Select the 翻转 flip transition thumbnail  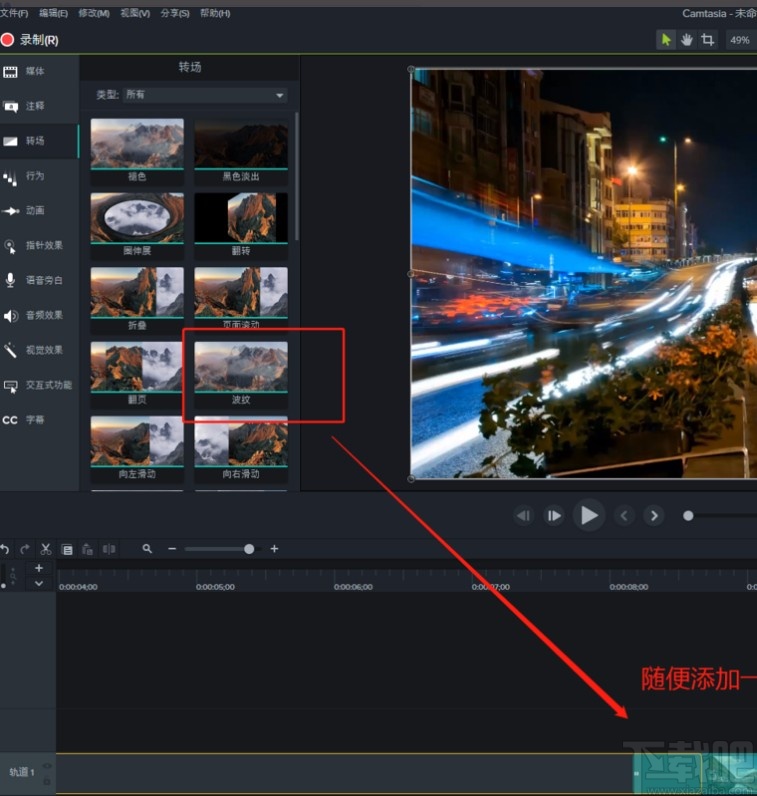point(241,225)
